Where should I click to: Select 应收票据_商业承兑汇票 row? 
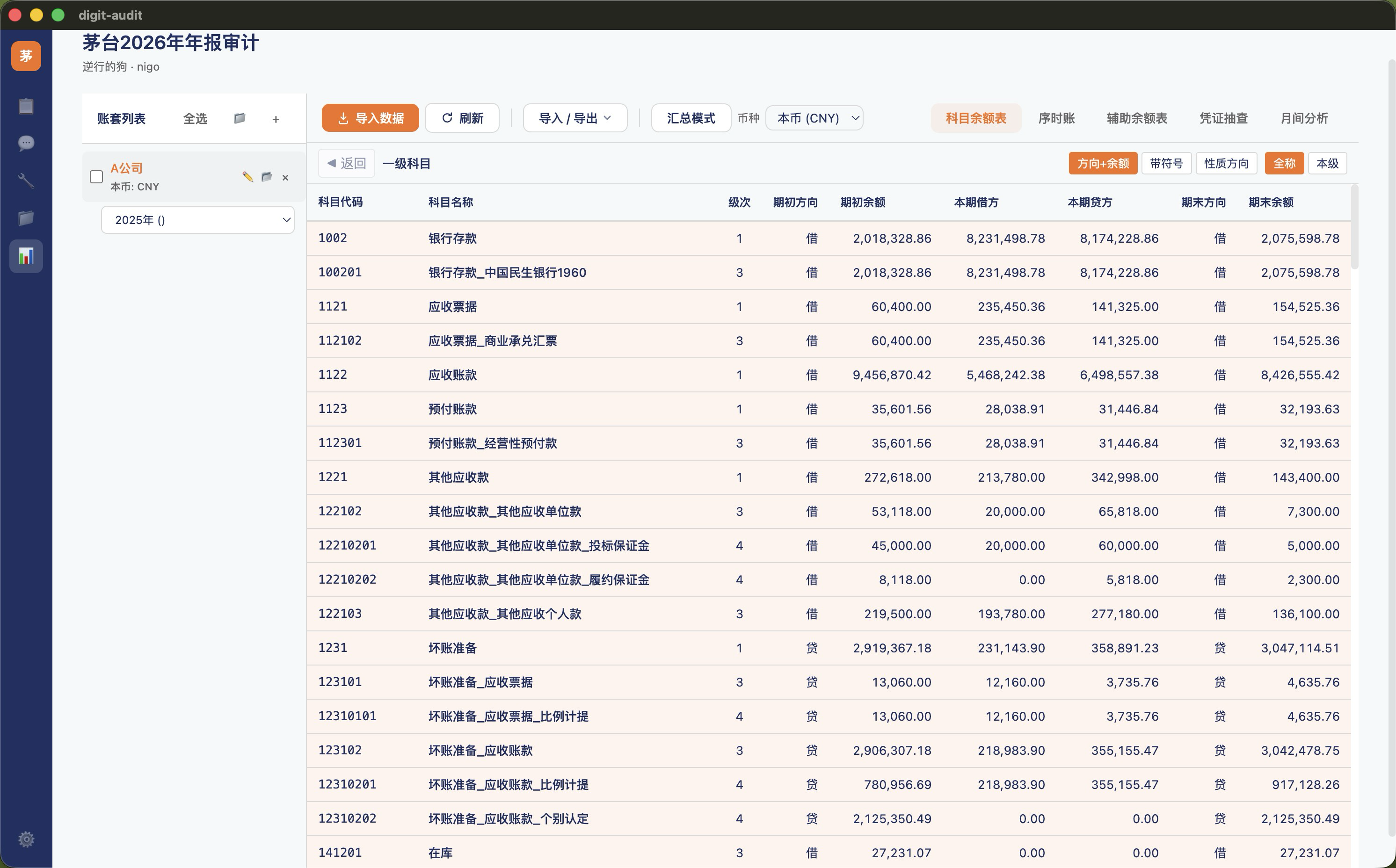[829, 341]
